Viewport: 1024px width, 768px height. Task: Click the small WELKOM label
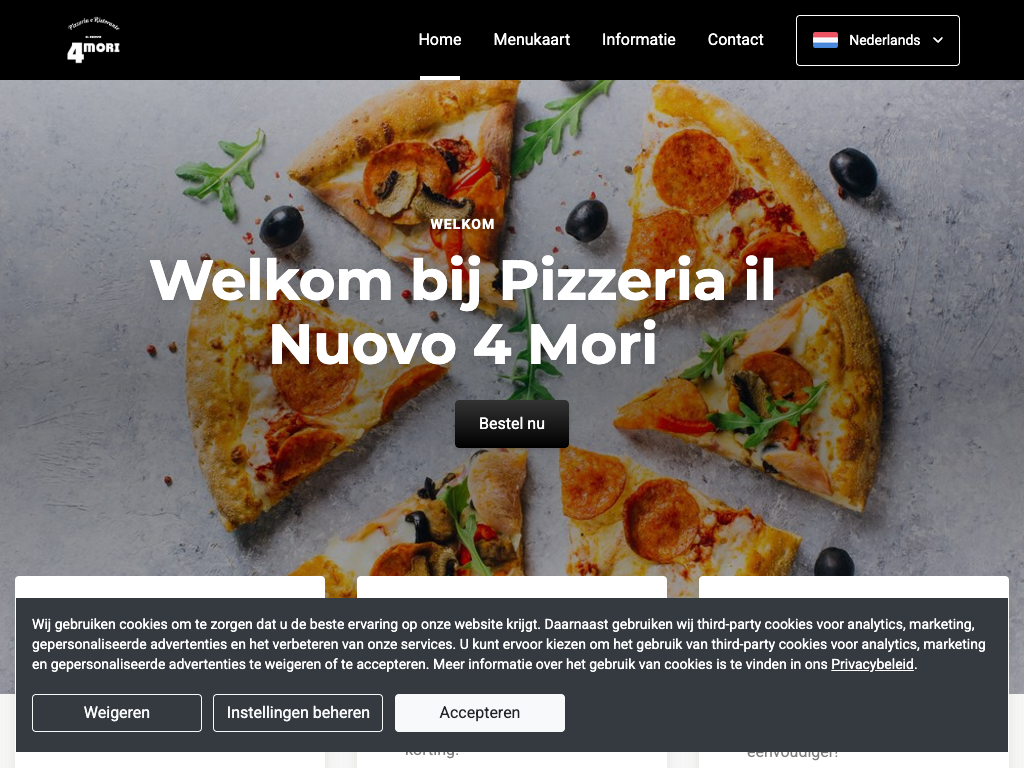point(462,224)
